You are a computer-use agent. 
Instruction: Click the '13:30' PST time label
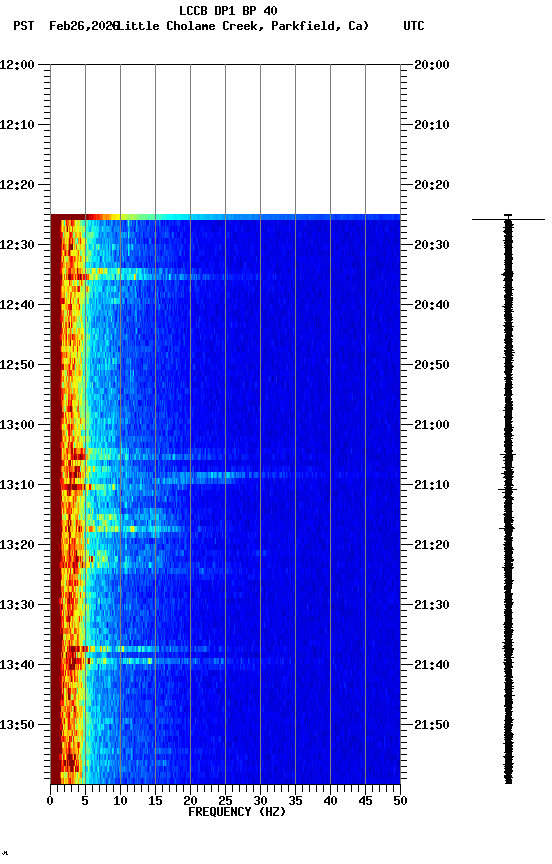pyautogui.click(x=17, y=605)
